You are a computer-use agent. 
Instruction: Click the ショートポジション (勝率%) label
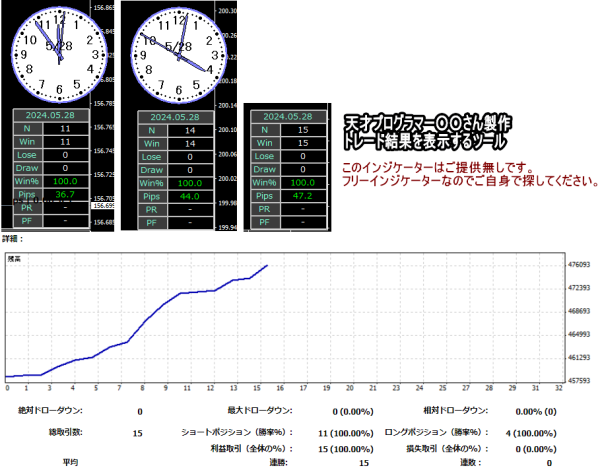[x=237, y=432]
